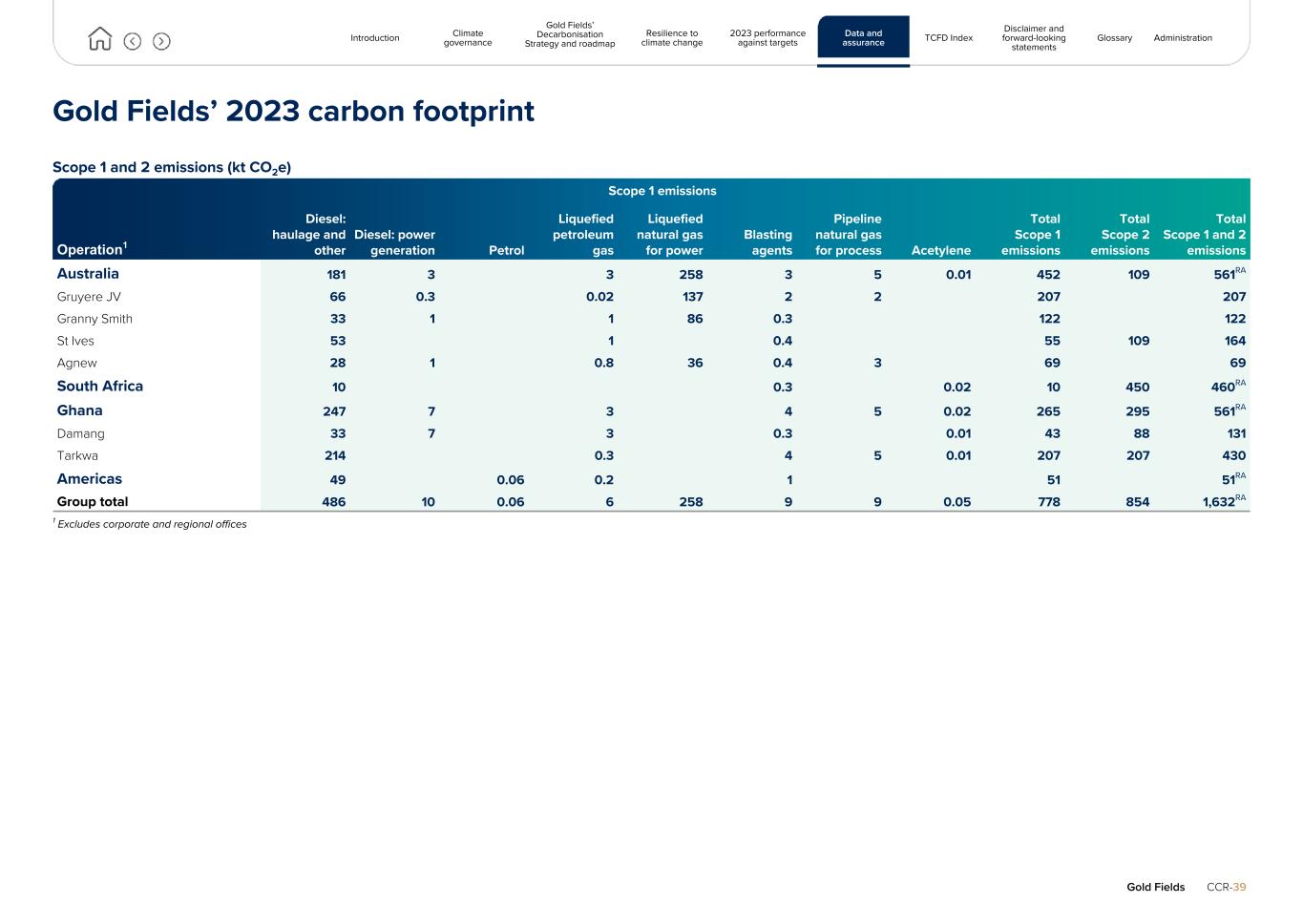Screen dimensions: 1303x924
Task: Open Resilience to climate change tab
Action: pyautogui.click(x=672, y=38)
